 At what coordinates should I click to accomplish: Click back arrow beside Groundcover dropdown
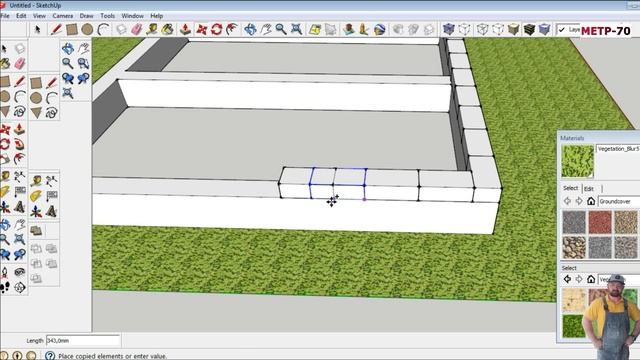pos(567,201)
